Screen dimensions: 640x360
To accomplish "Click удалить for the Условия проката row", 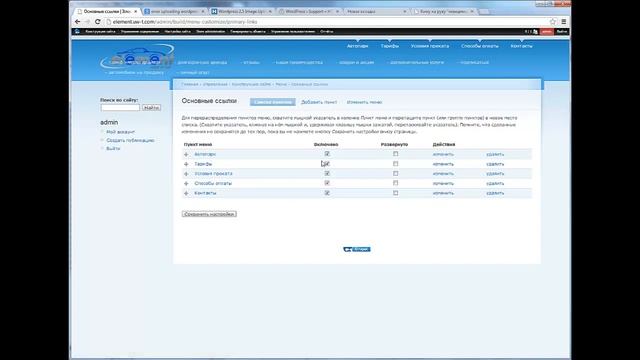I will click(x=495, y=174).
